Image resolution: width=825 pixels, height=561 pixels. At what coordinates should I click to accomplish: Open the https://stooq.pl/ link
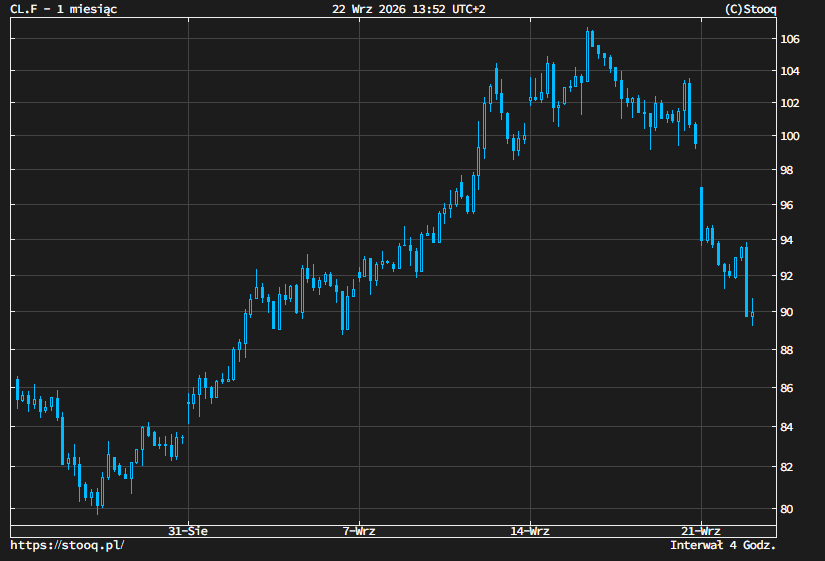(x=67, y=545)
